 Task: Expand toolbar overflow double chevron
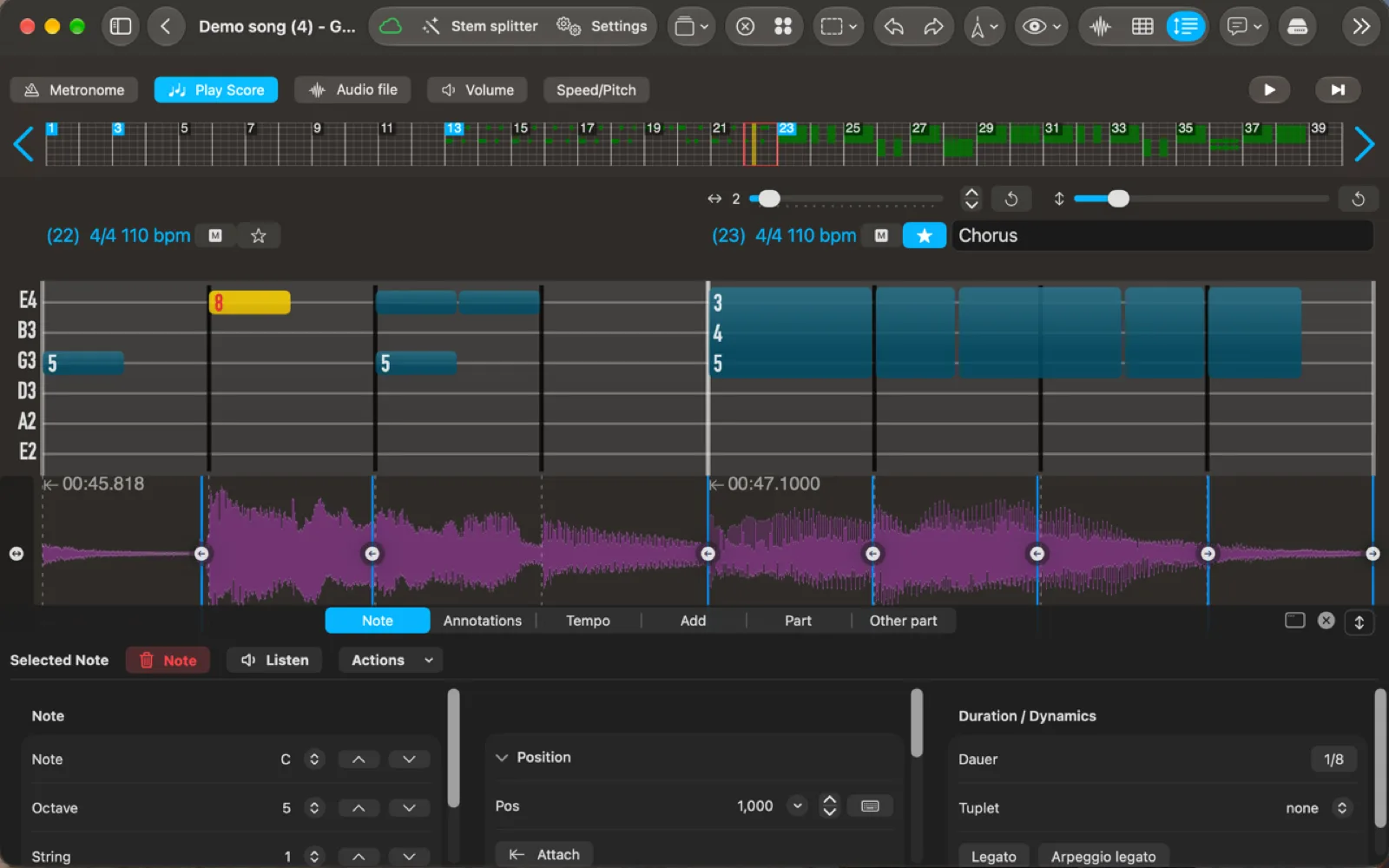tap(1361, 26)
